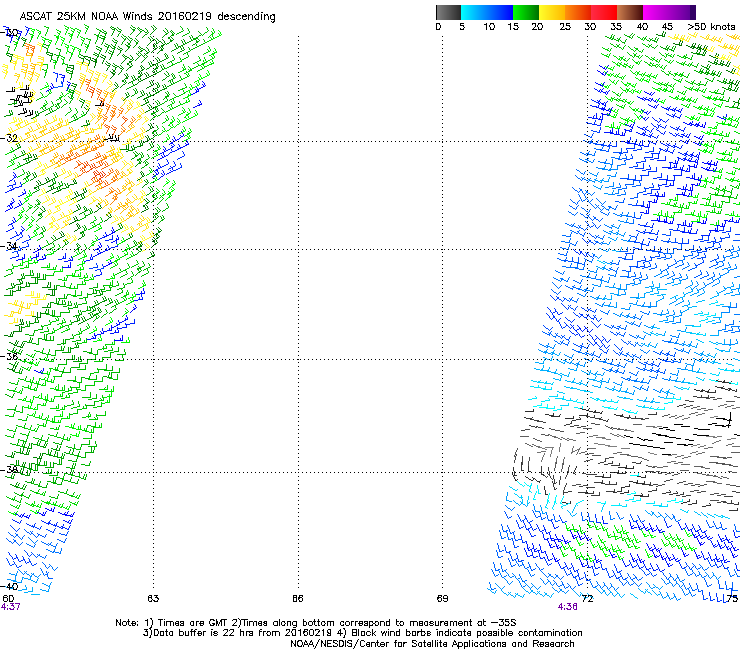The width and height of the screenshot is (740, 650).
Task: Click the '25' legend scale number
Action: (565, 26)
